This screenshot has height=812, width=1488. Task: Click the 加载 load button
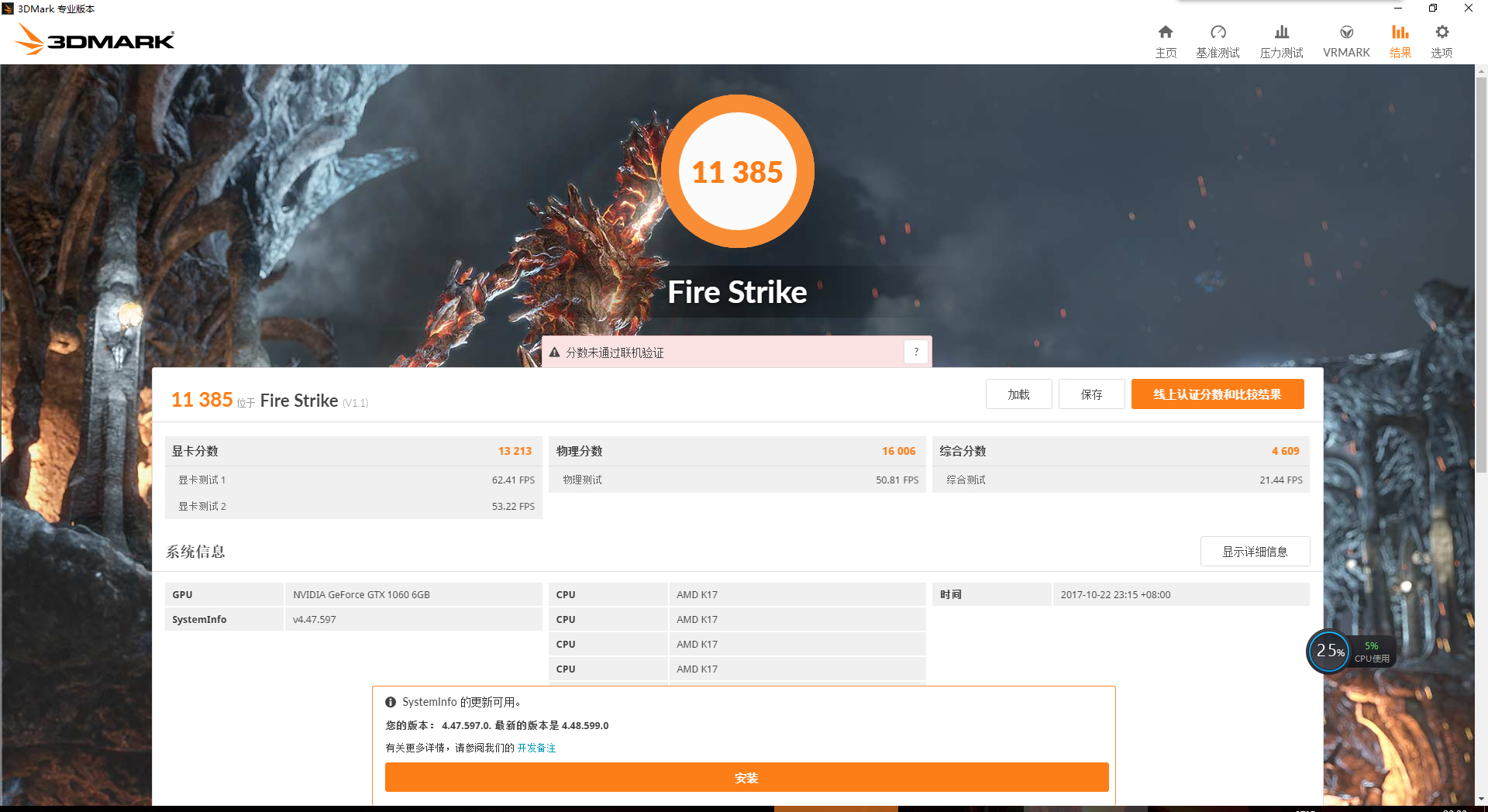click(x=1018, y=394)
